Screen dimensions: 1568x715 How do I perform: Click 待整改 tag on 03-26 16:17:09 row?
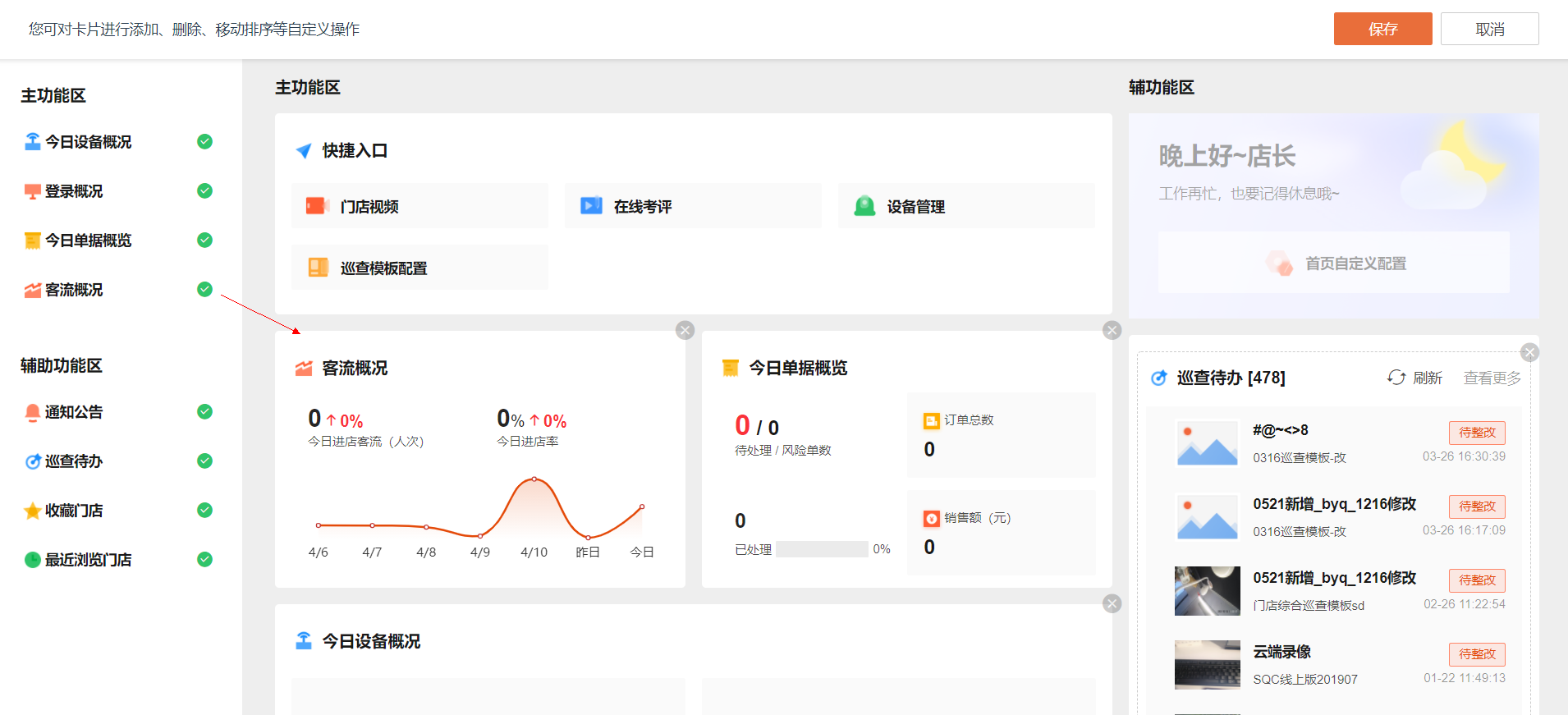1477,506
